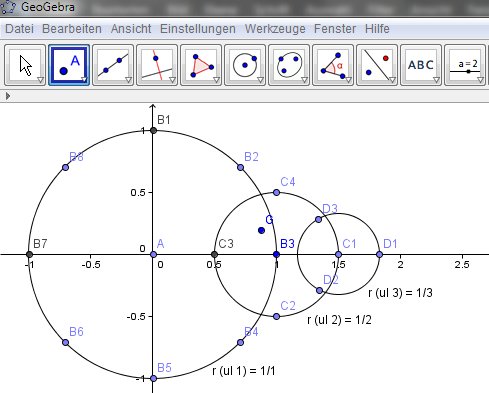
Task: Open Circle tool dropdown arrow
Action: click(260, 80)
